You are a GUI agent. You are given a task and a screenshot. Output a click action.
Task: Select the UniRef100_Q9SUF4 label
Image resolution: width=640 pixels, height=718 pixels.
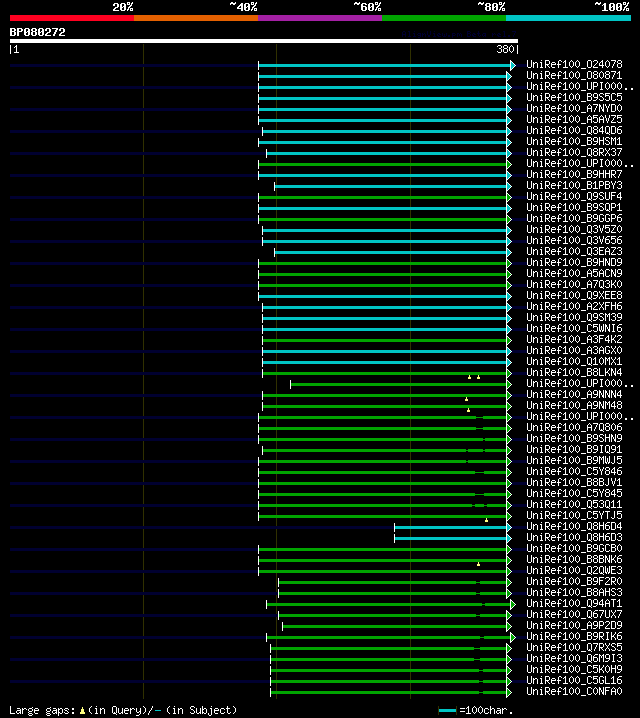pos(574,196)
